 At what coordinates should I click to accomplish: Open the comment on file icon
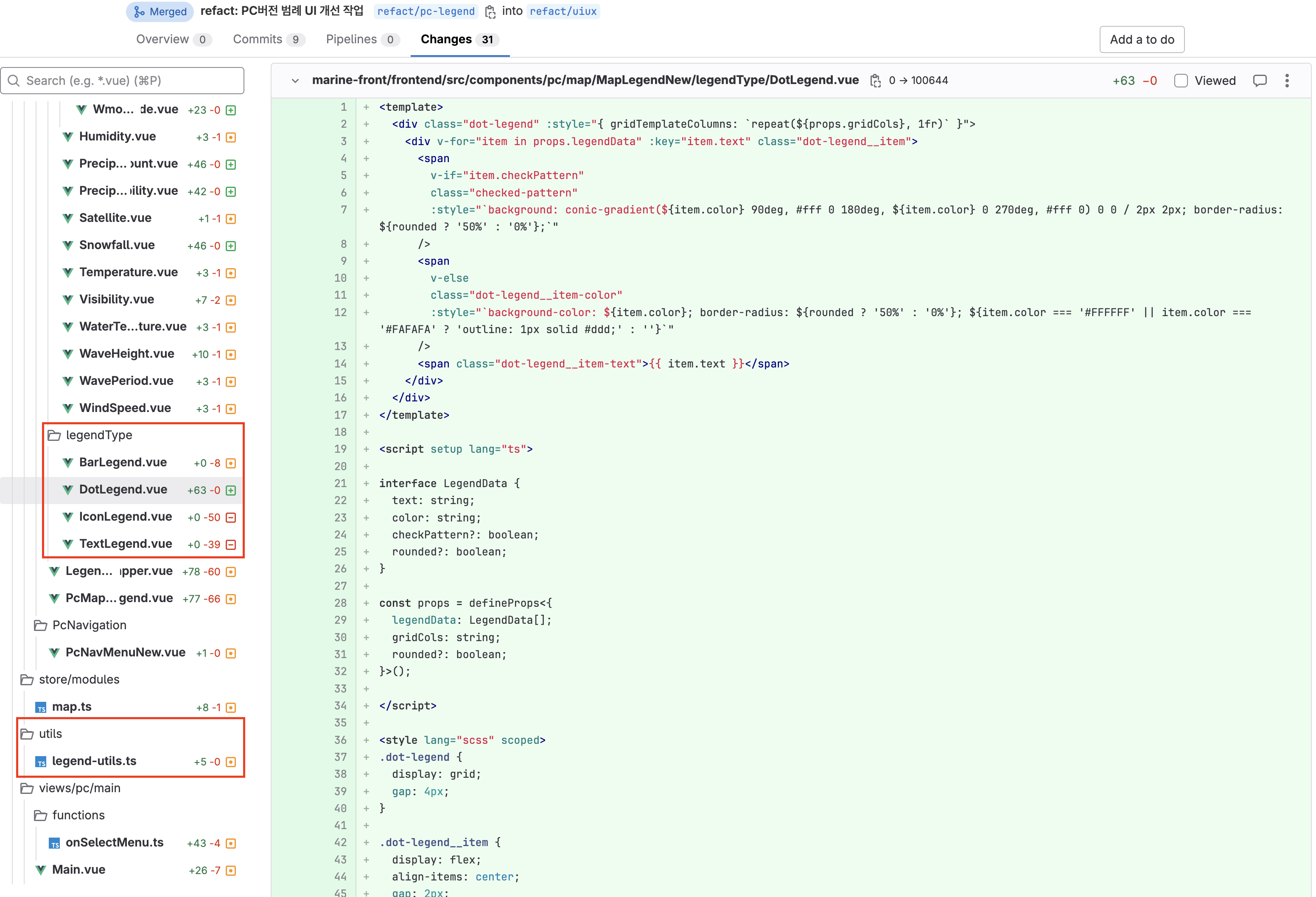pos(1260,81)
